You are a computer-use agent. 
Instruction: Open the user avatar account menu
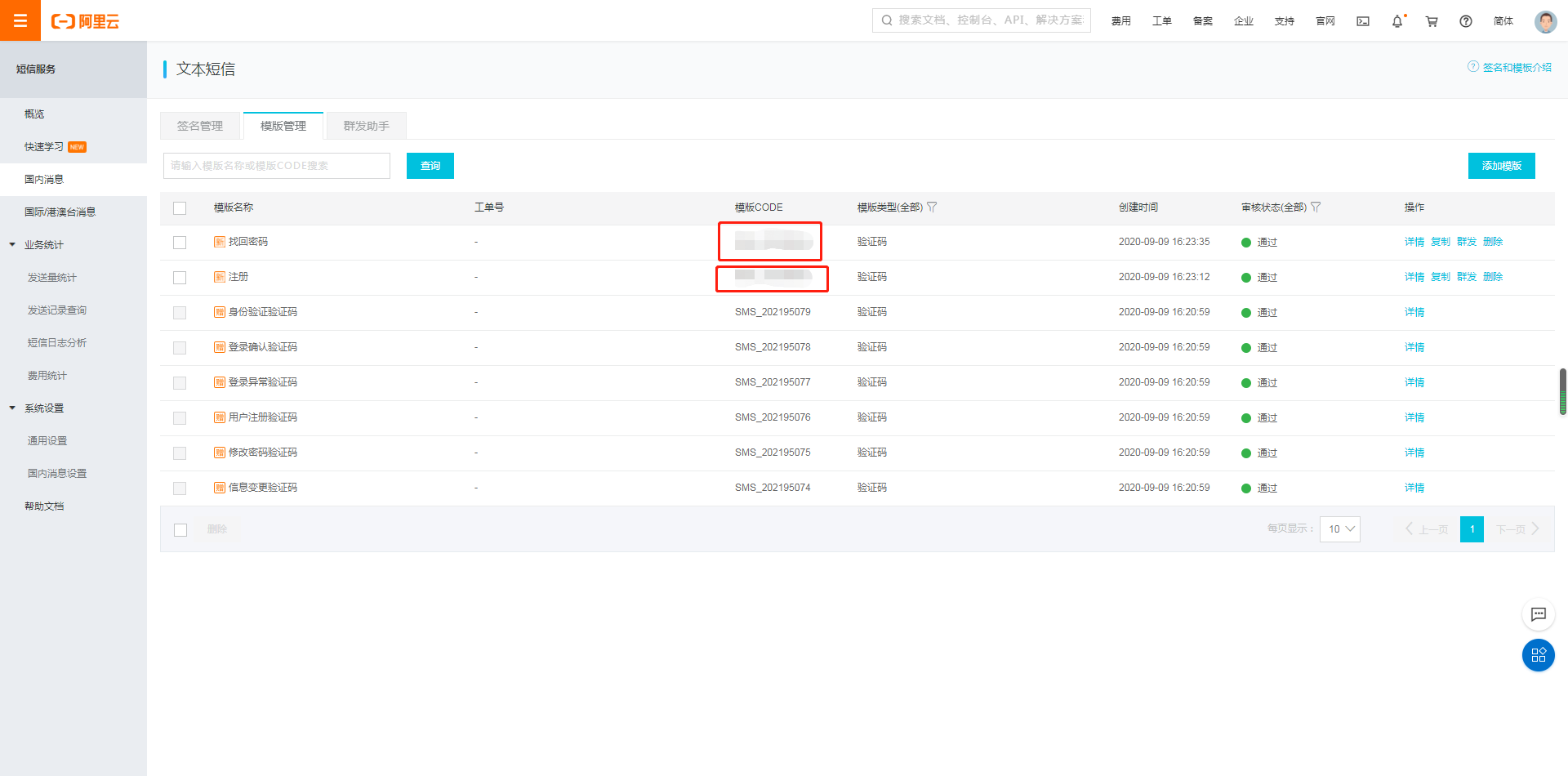click(x=1545, y=21)
